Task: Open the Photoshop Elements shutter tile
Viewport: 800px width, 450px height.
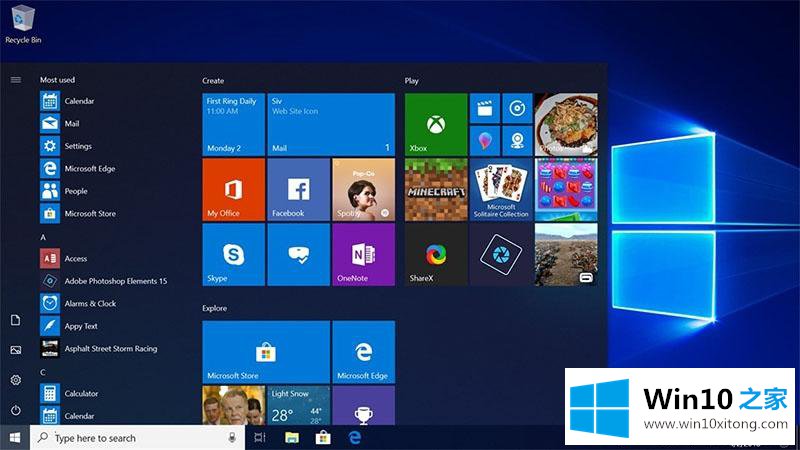Action: (501, 255)
